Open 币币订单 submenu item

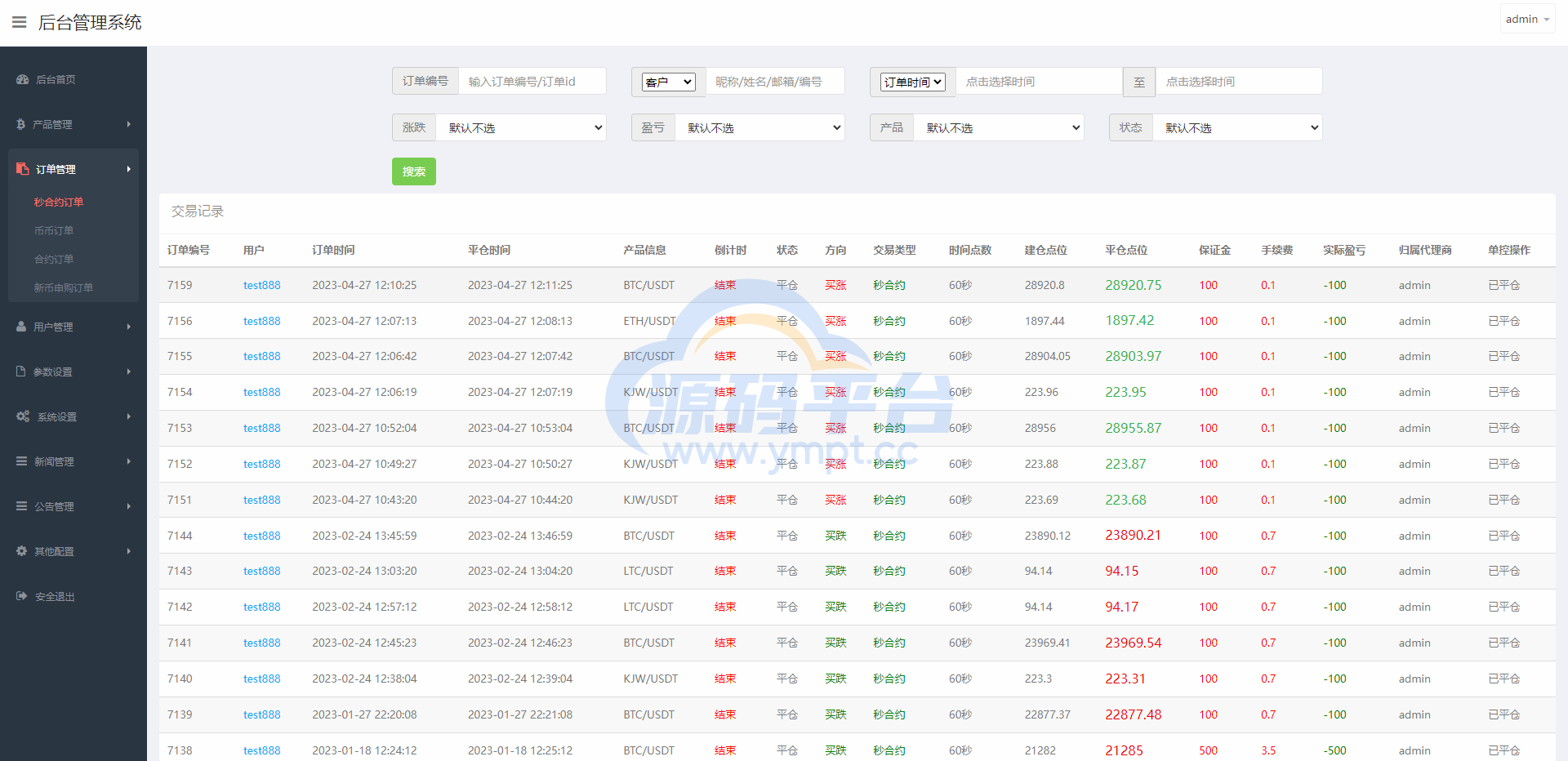tap(54, 230)
